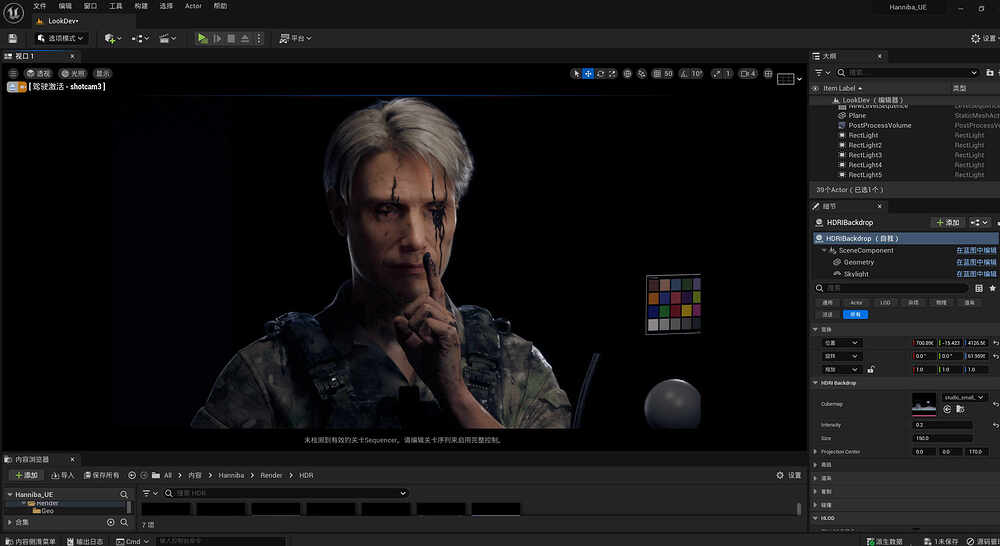Toggle surface snapping icon in viewport

[x=642, y=73]
